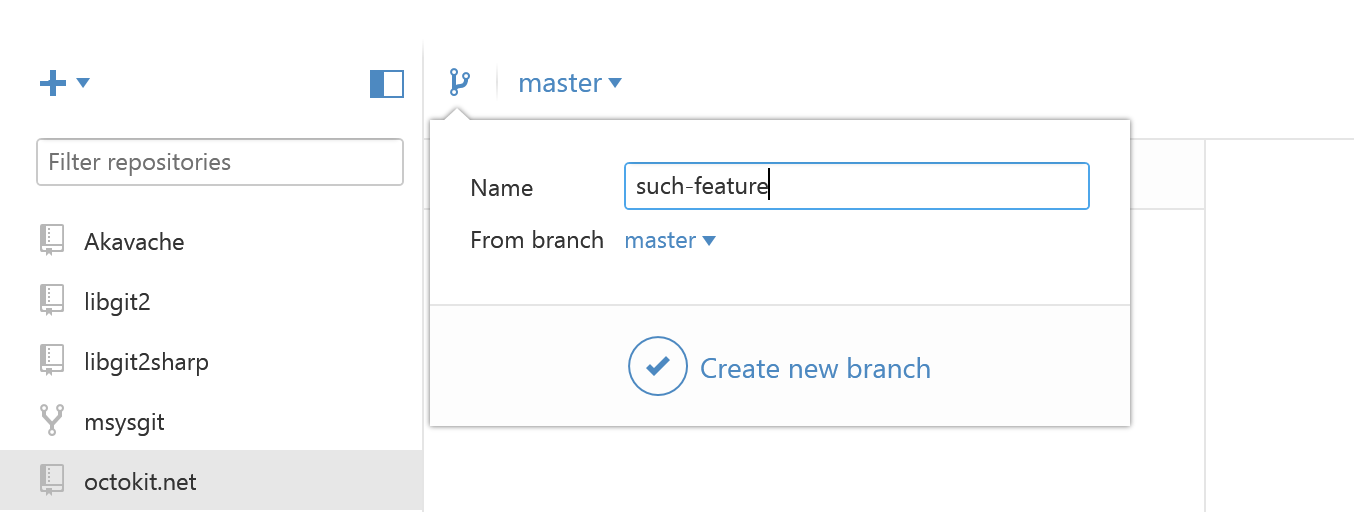Screen dimensions: 1354x512
Task: Select the Akavache repository name
Action: pos(134,242)
